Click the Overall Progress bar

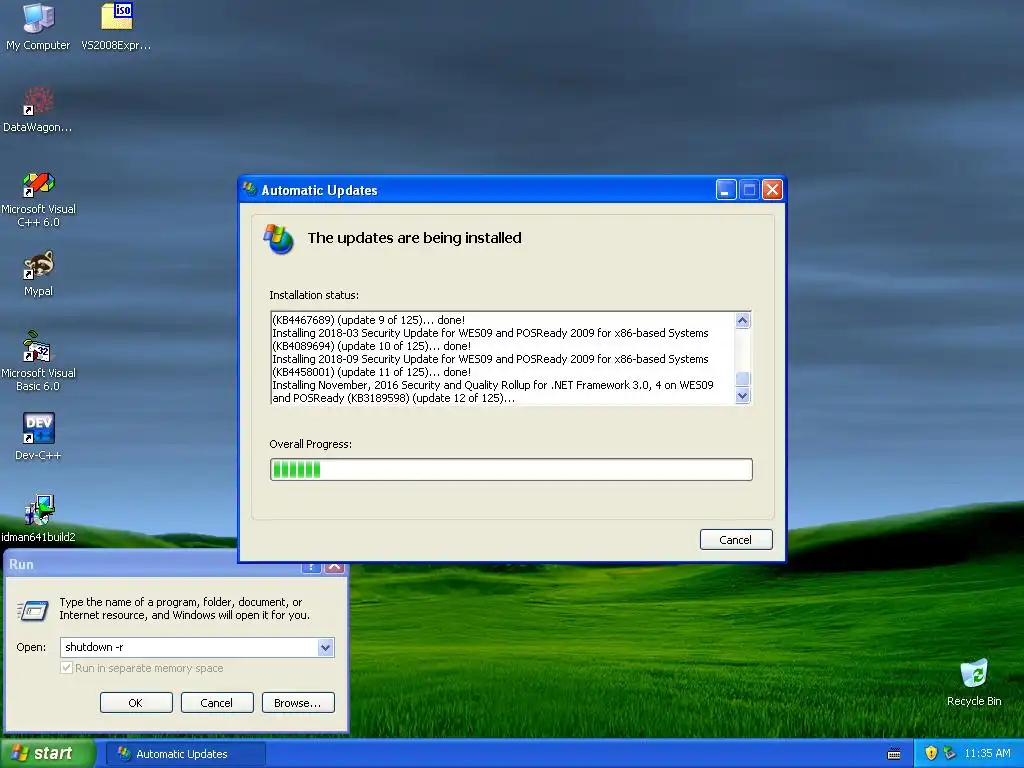pyautogui.click(x=511, y=470)
